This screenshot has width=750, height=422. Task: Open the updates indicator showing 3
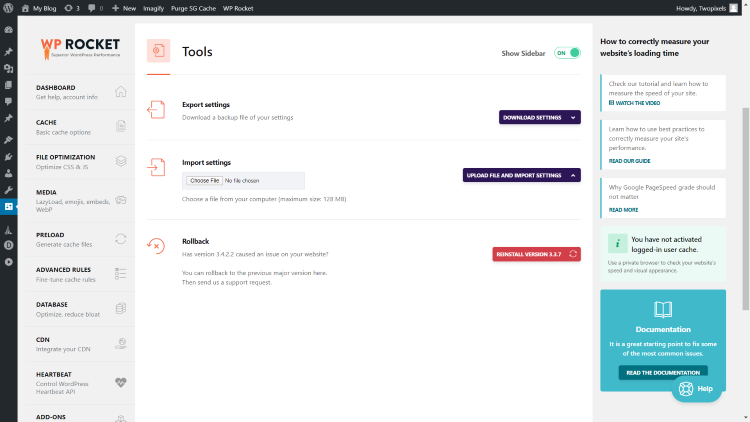pyautogui.click(x=72, y=8)
